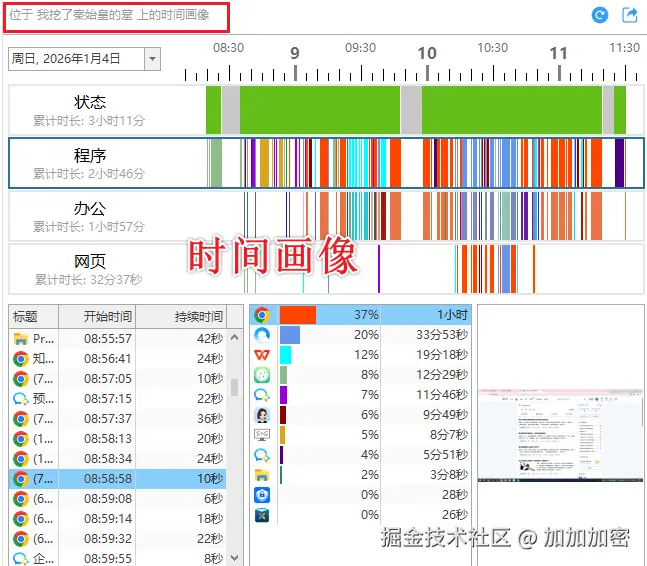
Task: Click the 3分8秒 duration value
Action: point(449,475)
